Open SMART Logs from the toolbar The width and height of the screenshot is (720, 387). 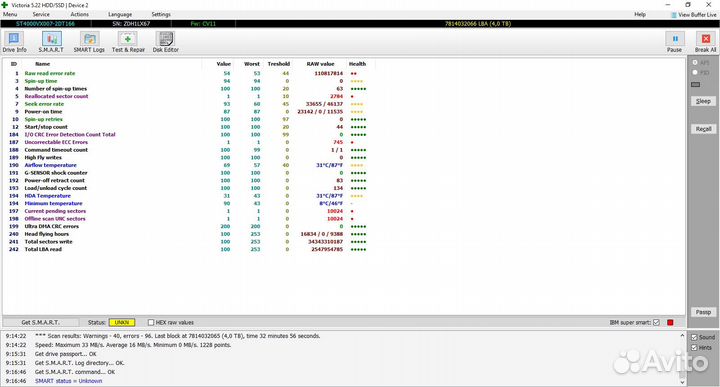tap(89, 42)
